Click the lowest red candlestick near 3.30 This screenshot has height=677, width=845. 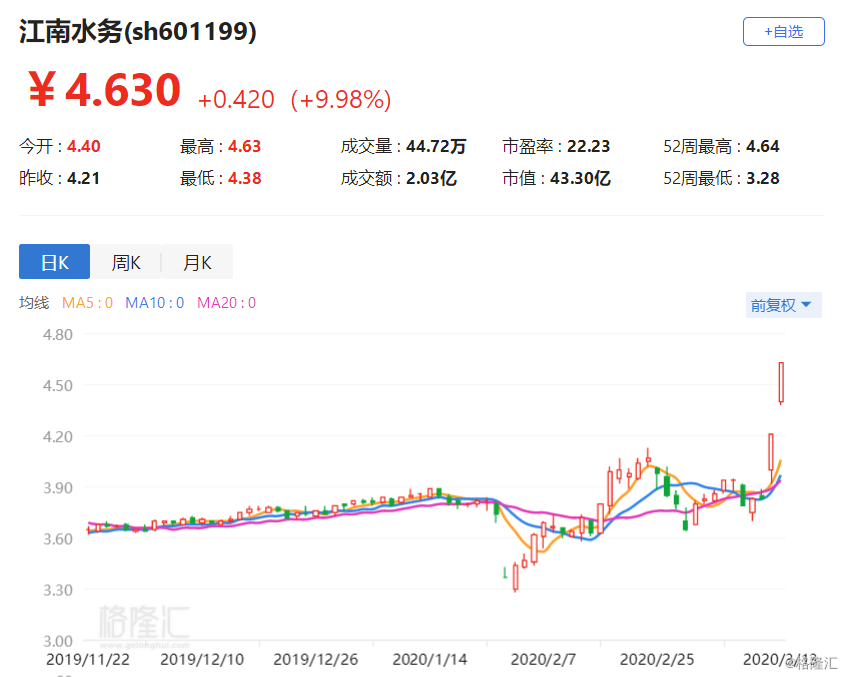(x=516, y=577)
